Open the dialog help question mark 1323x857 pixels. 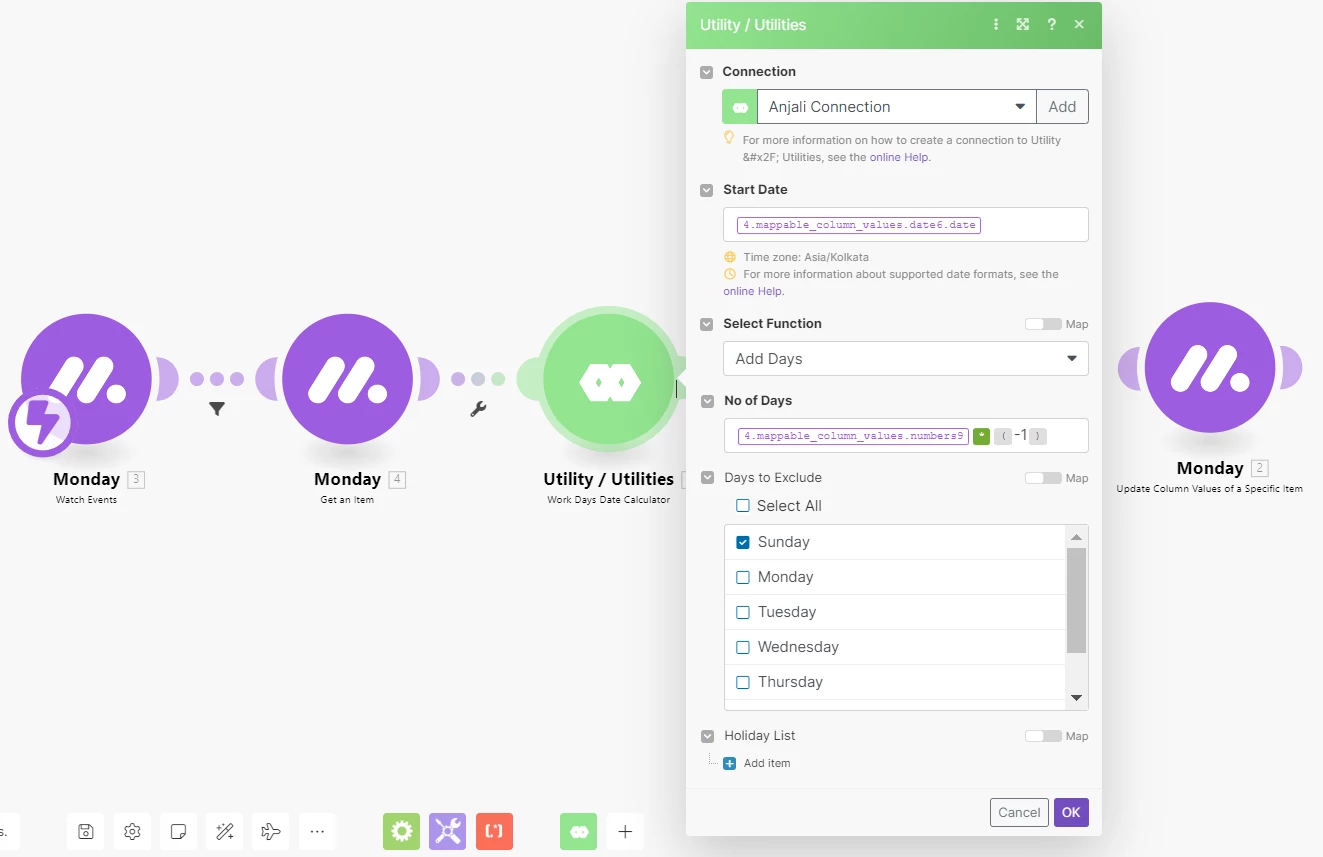pos(1051,25)
